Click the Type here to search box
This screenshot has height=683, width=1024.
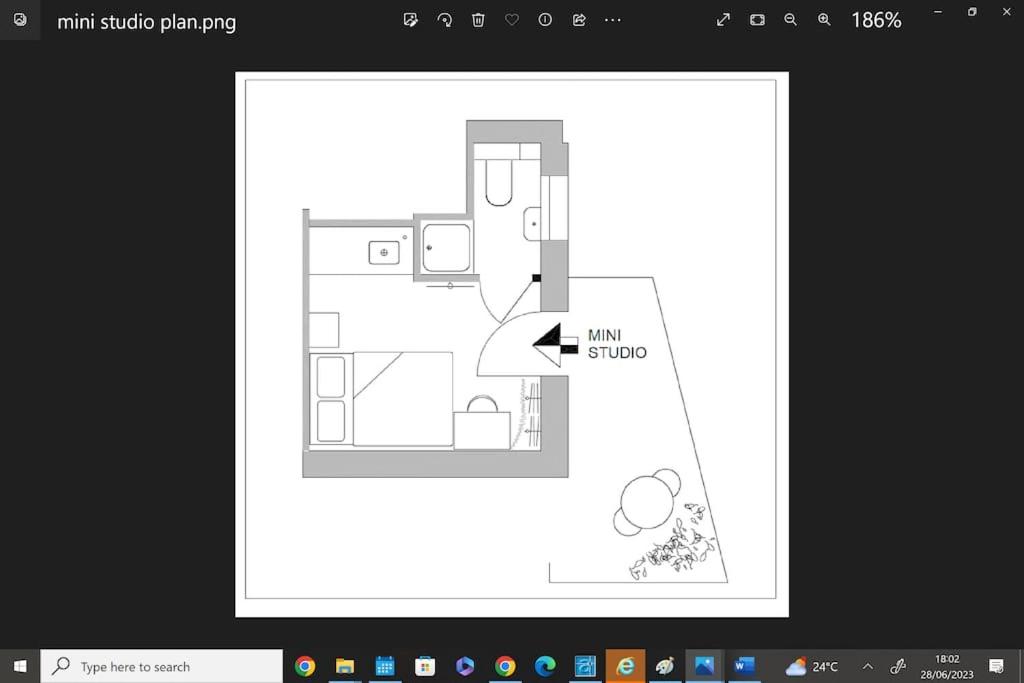(161, 666)
